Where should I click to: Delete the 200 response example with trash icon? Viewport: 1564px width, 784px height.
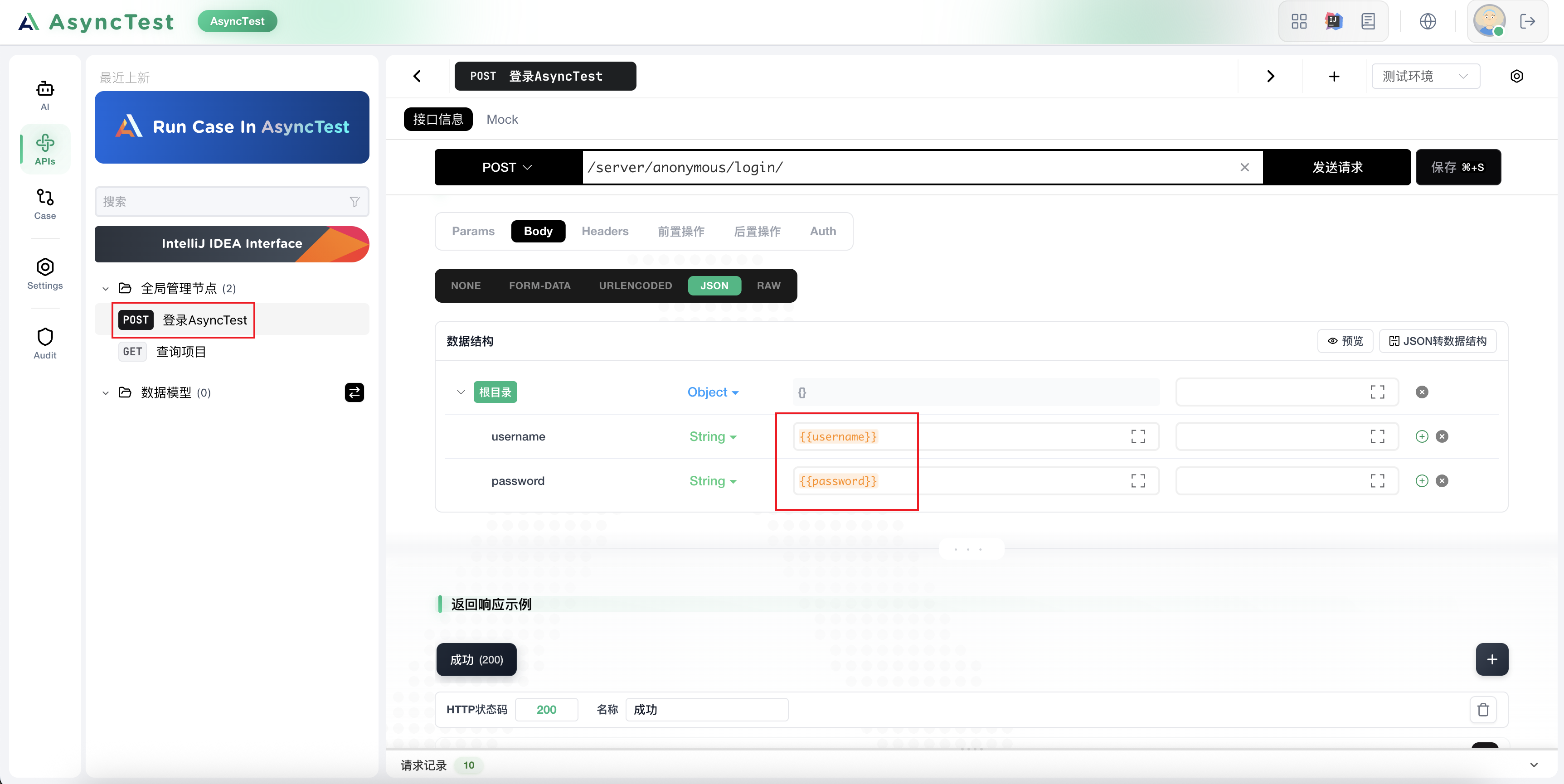click(1483, 709)
